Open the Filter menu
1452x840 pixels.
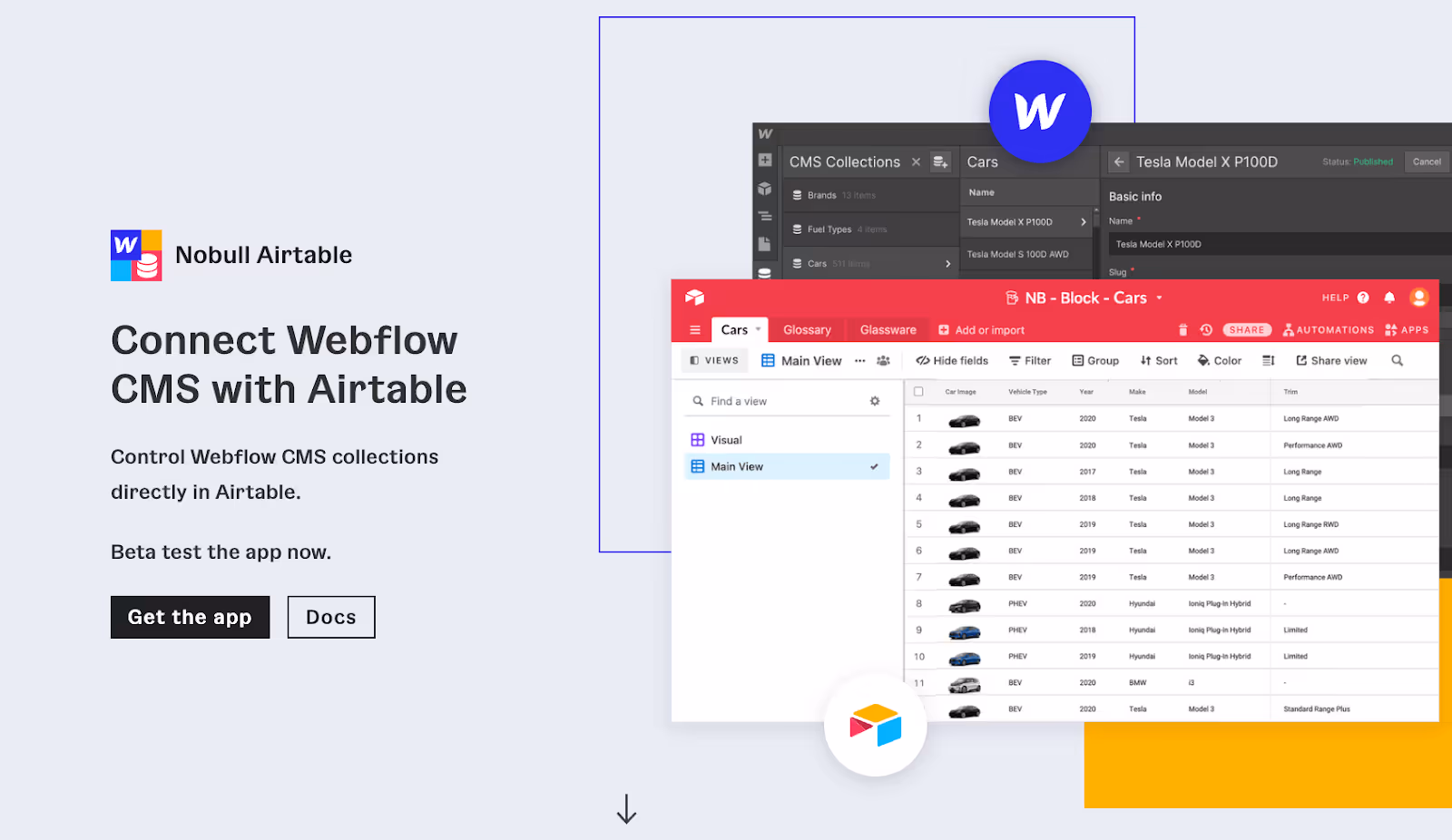pyautogui.click(x=1030, y=361)
